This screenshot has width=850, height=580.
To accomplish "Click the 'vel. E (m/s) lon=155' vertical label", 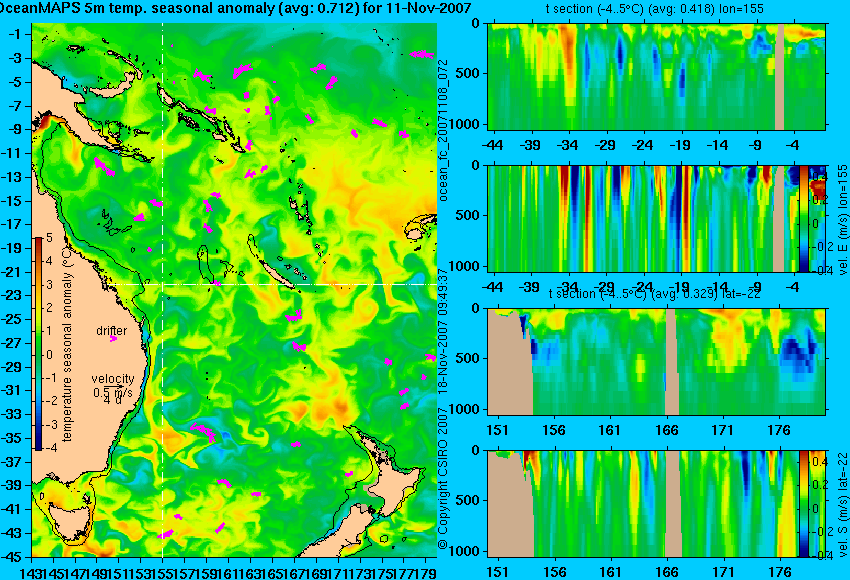I will [x=842, y=220].
